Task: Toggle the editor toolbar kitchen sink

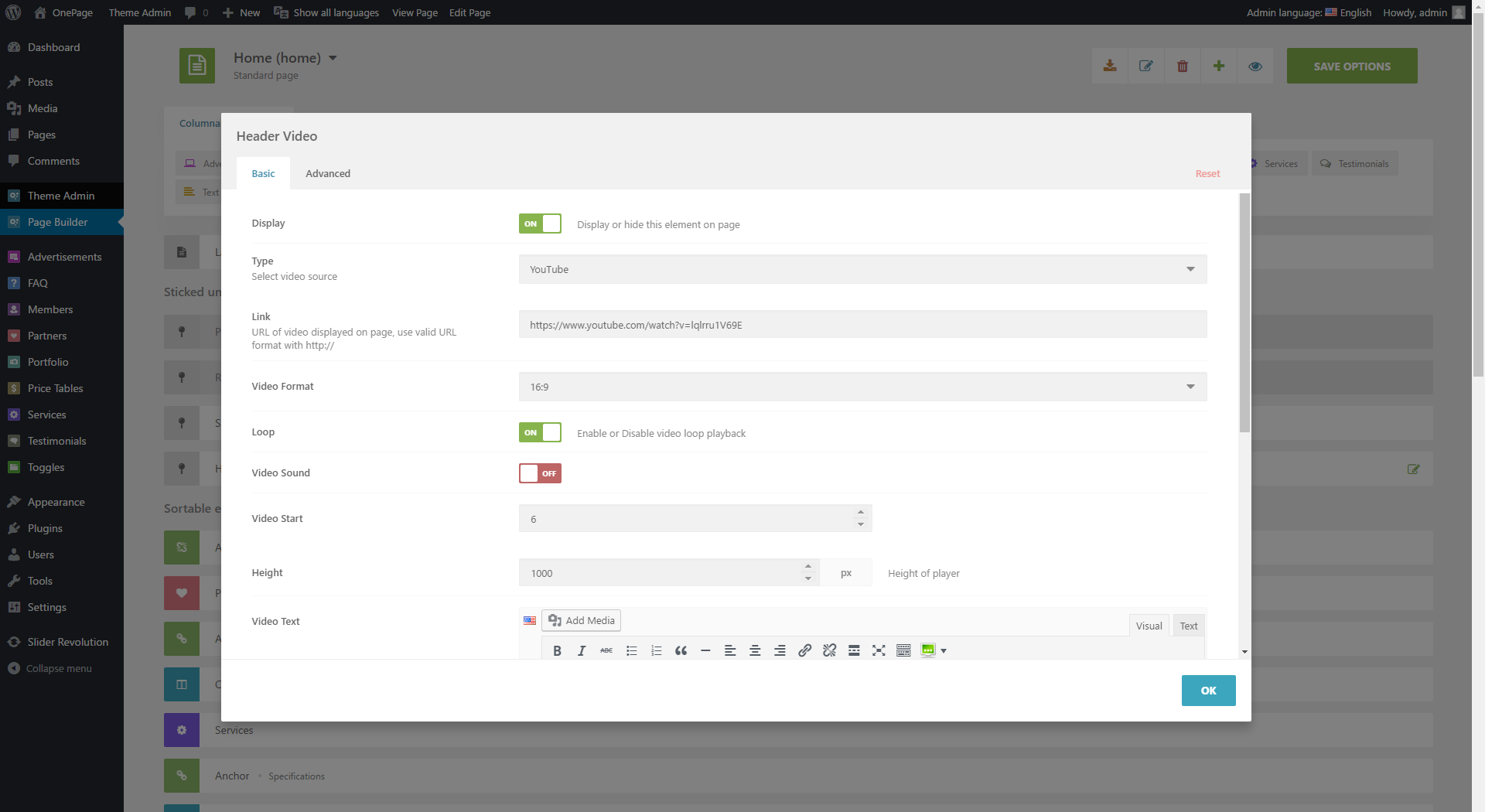Action: click(x=903, y=650)
